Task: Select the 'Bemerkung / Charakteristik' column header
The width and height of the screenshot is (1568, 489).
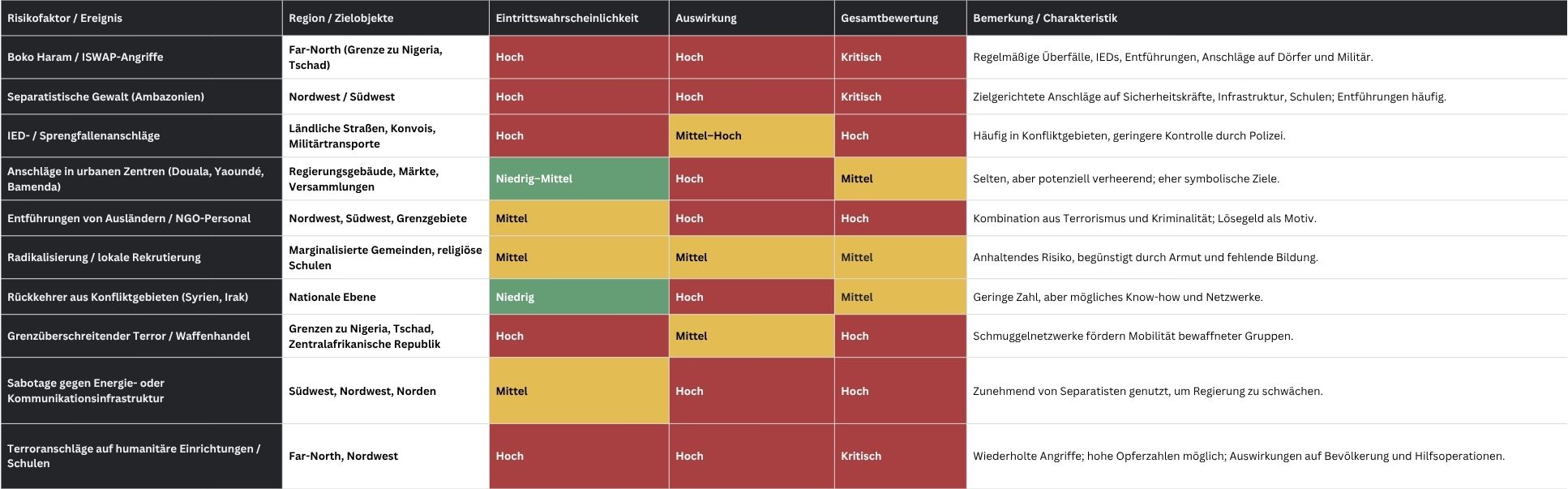Action: pos(1044,18)
